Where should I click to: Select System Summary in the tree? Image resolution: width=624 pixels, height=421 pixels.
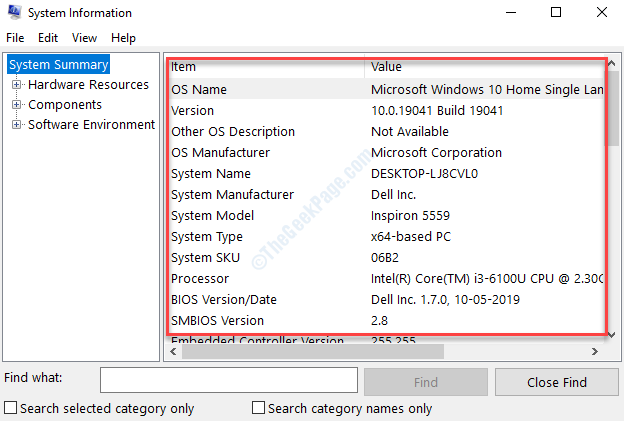pyautogui.click(x=58, y=64)
